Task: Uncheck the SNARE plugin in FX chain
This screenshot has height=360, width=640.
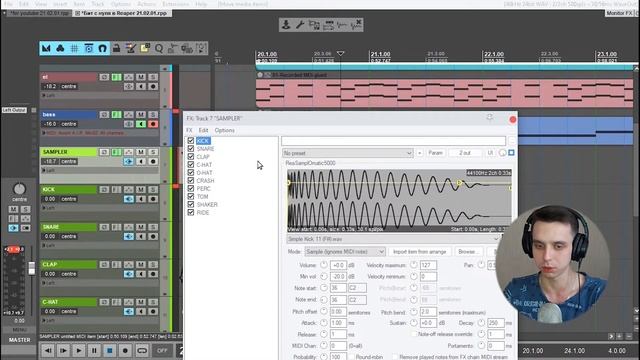Action: point(191,149)
